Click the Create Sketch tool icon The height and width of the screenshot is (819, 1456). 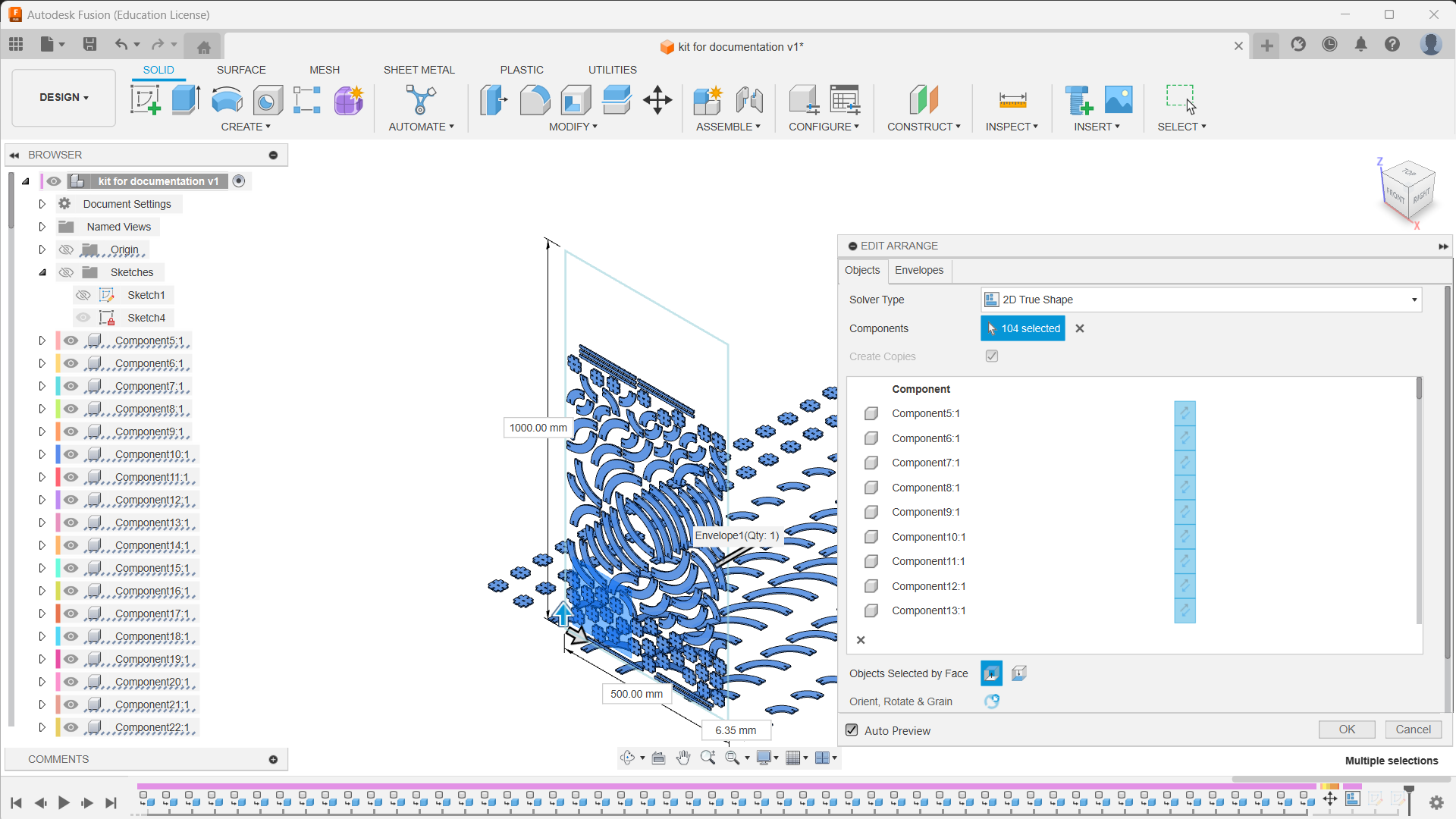click(x=145, y=99)
